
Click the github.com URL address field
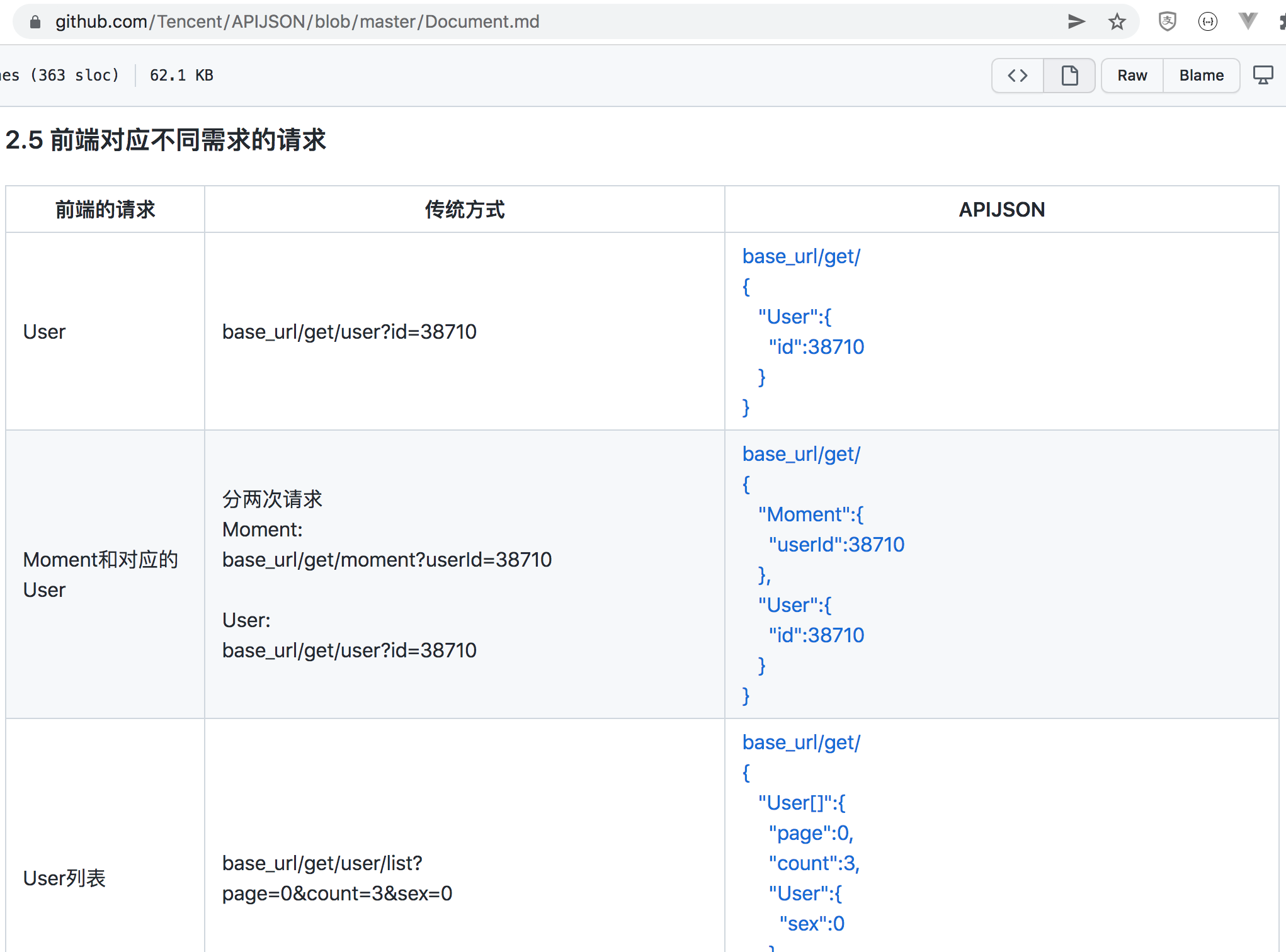[297, 22]
